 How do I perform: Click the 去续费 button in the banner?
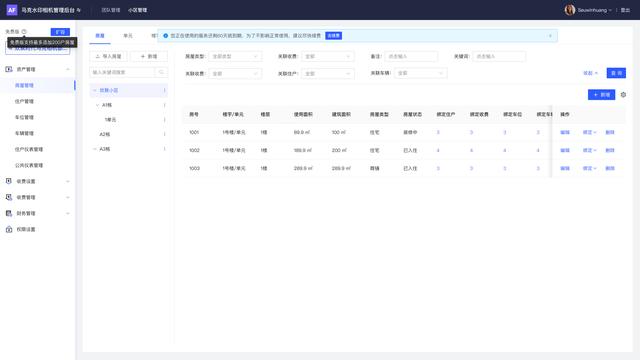coord(333,36)
